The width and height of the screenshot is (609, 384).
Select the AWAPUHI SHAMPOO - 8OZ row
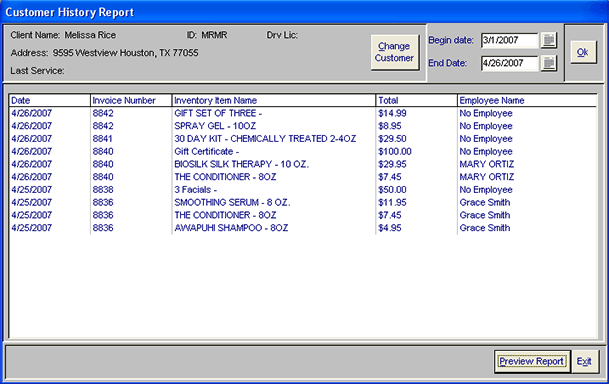[x=303, y=228]
